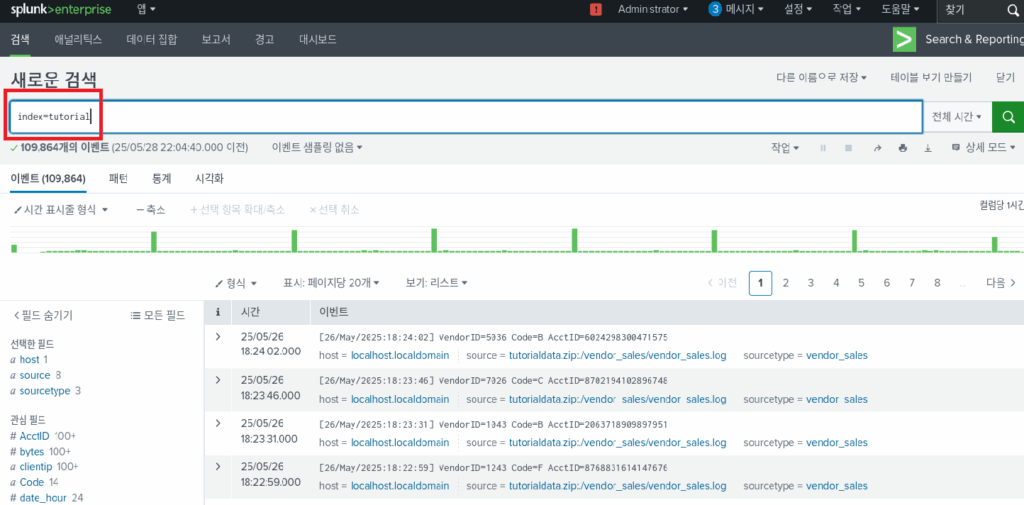Image resolution: width=1024 pixels, height=505 pixels.
Task: Switch to the 시각화 results tab
Action: (209, 178)
